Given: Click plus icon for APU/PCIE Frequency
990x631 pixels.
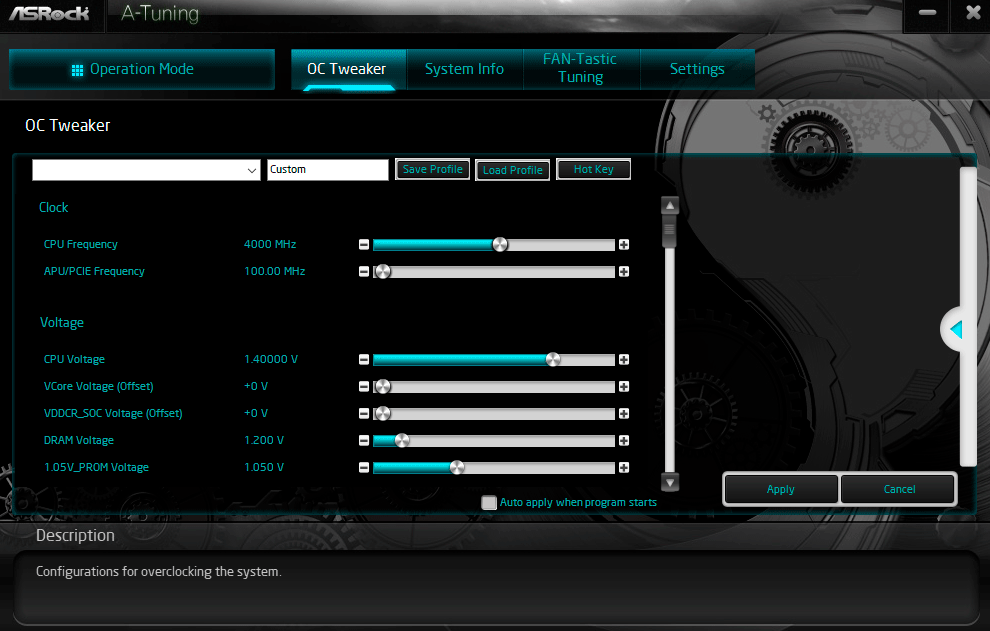Looking at the screenshot, I should pos(624,272).
